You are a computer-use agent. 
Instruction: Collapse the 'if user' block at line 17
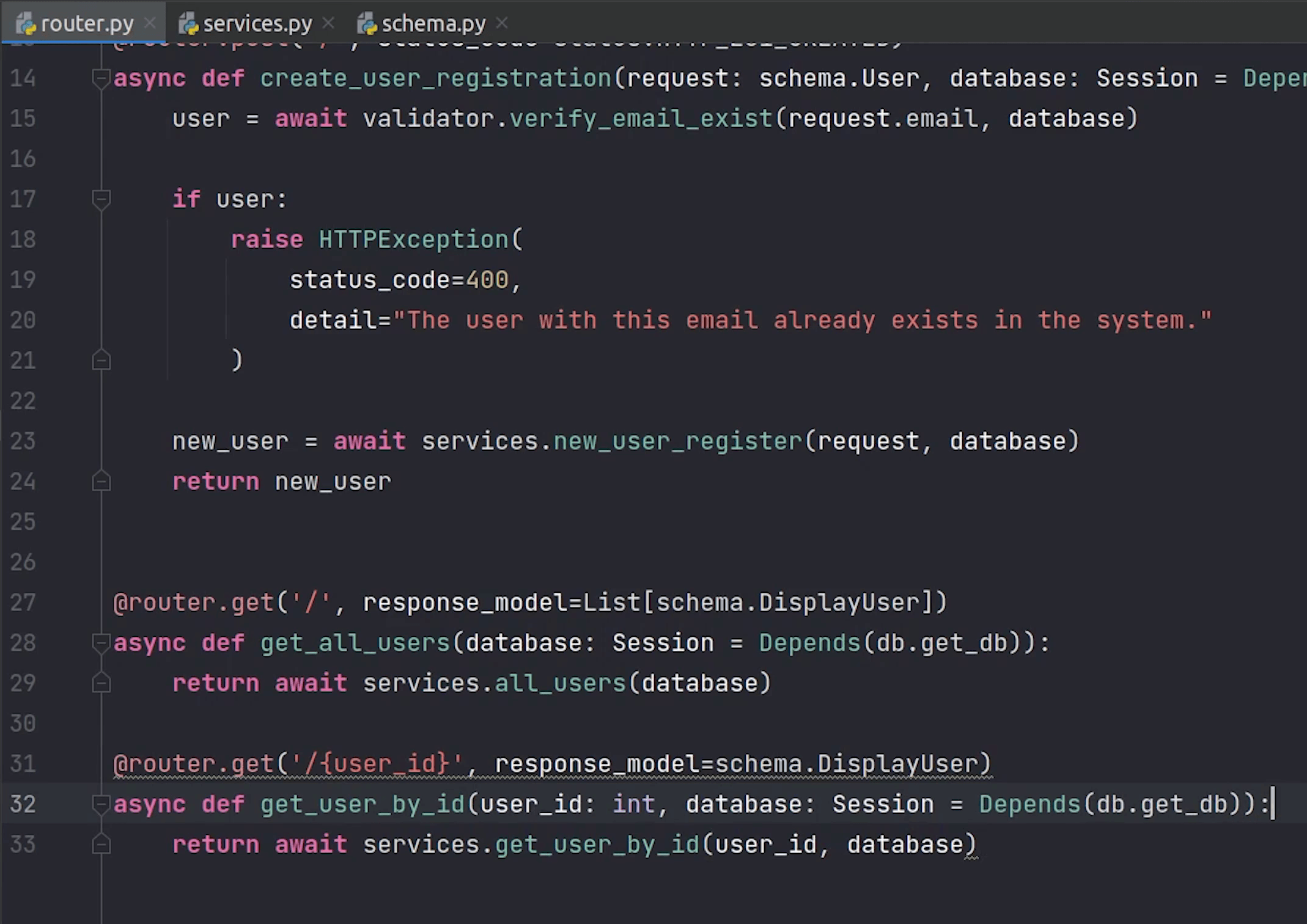click(101, 199)
